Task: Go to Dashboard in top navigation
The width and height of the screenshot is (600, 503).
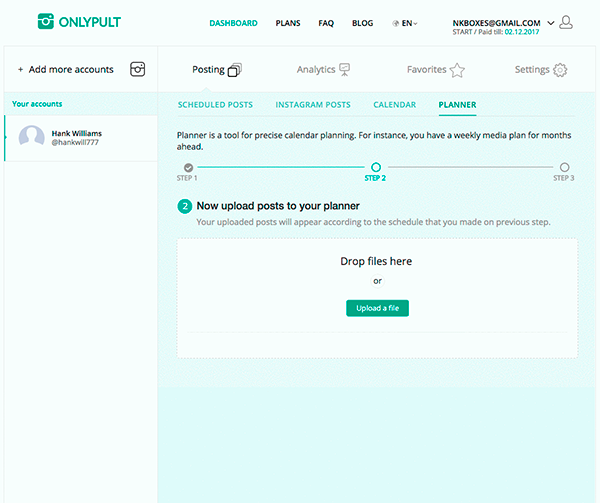Action: pyautogui.click(x=233, y=23)
